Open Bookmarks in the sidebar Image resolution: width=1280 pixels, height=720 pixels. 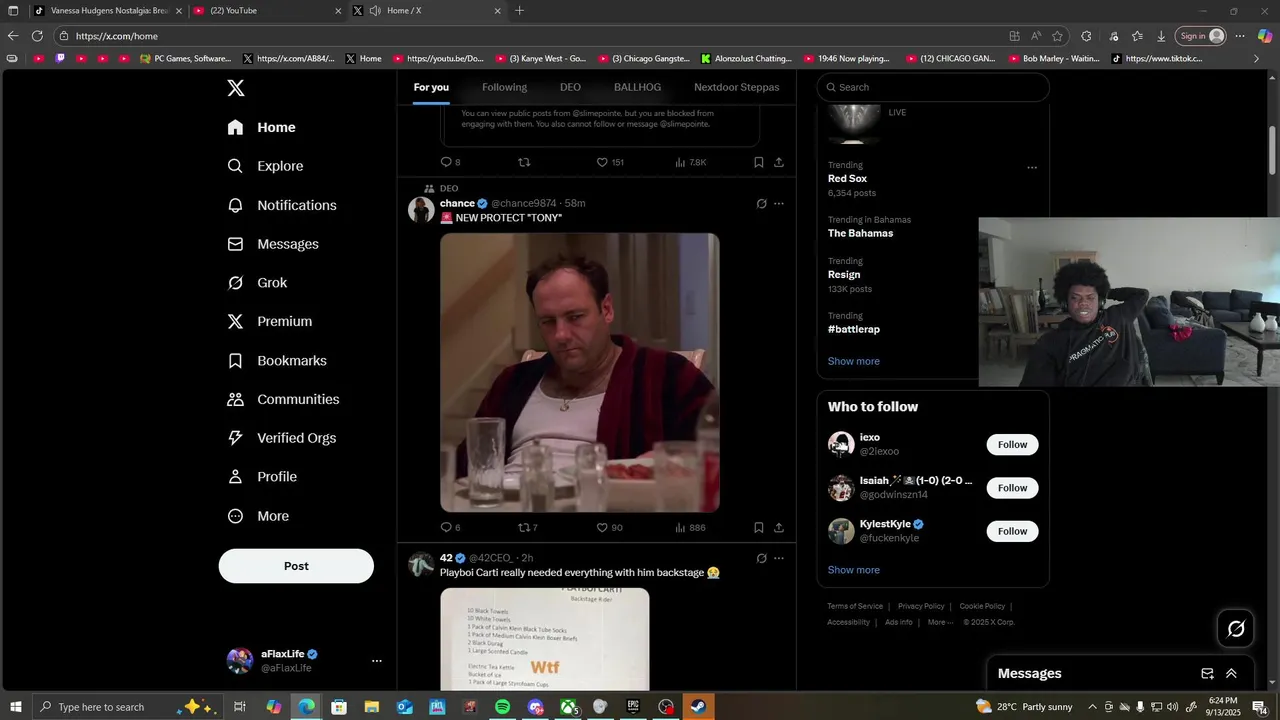coord(277,360)
